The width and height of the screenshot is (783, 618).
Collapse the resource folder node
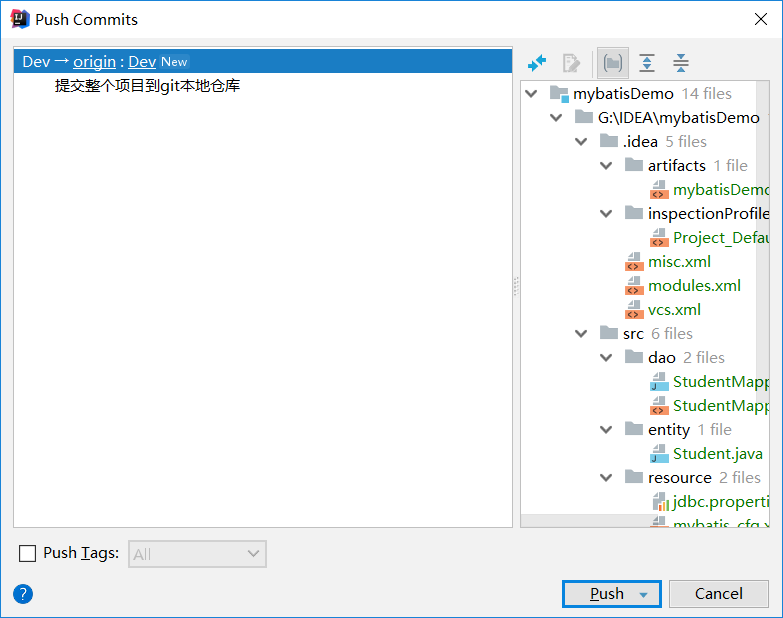[606, 477]
